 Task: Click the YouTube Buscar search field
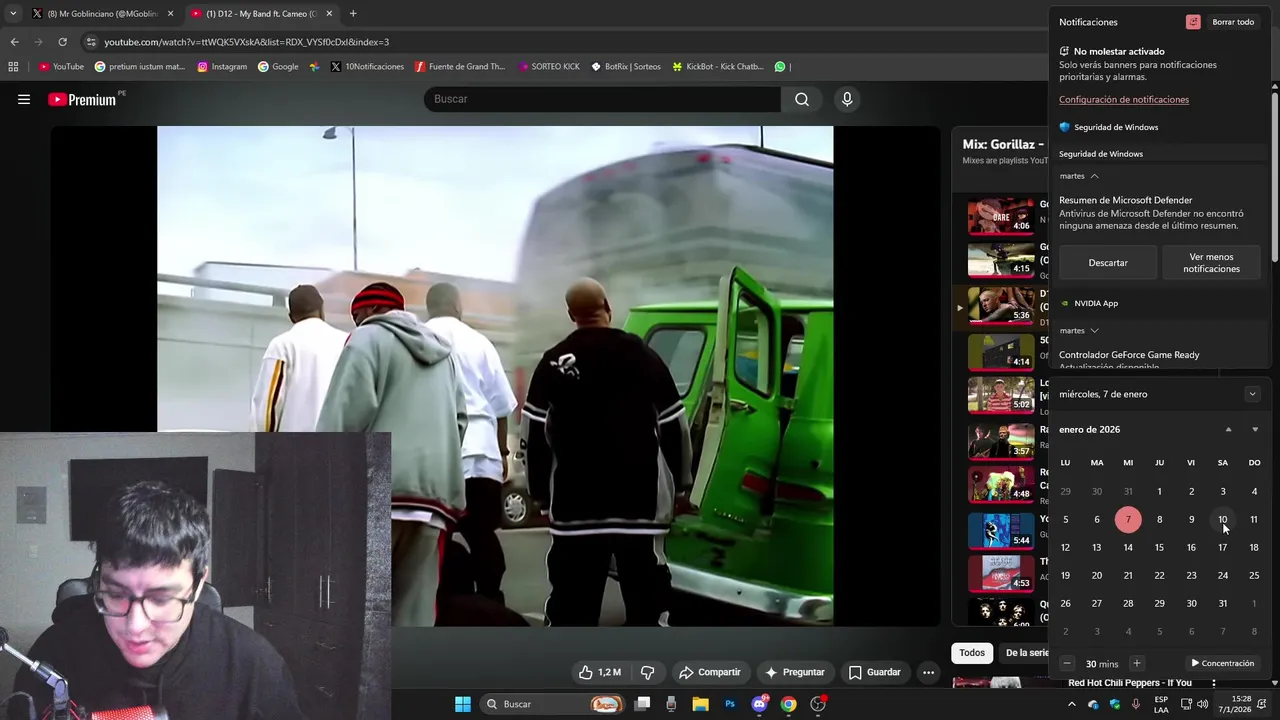click(602, 99)
